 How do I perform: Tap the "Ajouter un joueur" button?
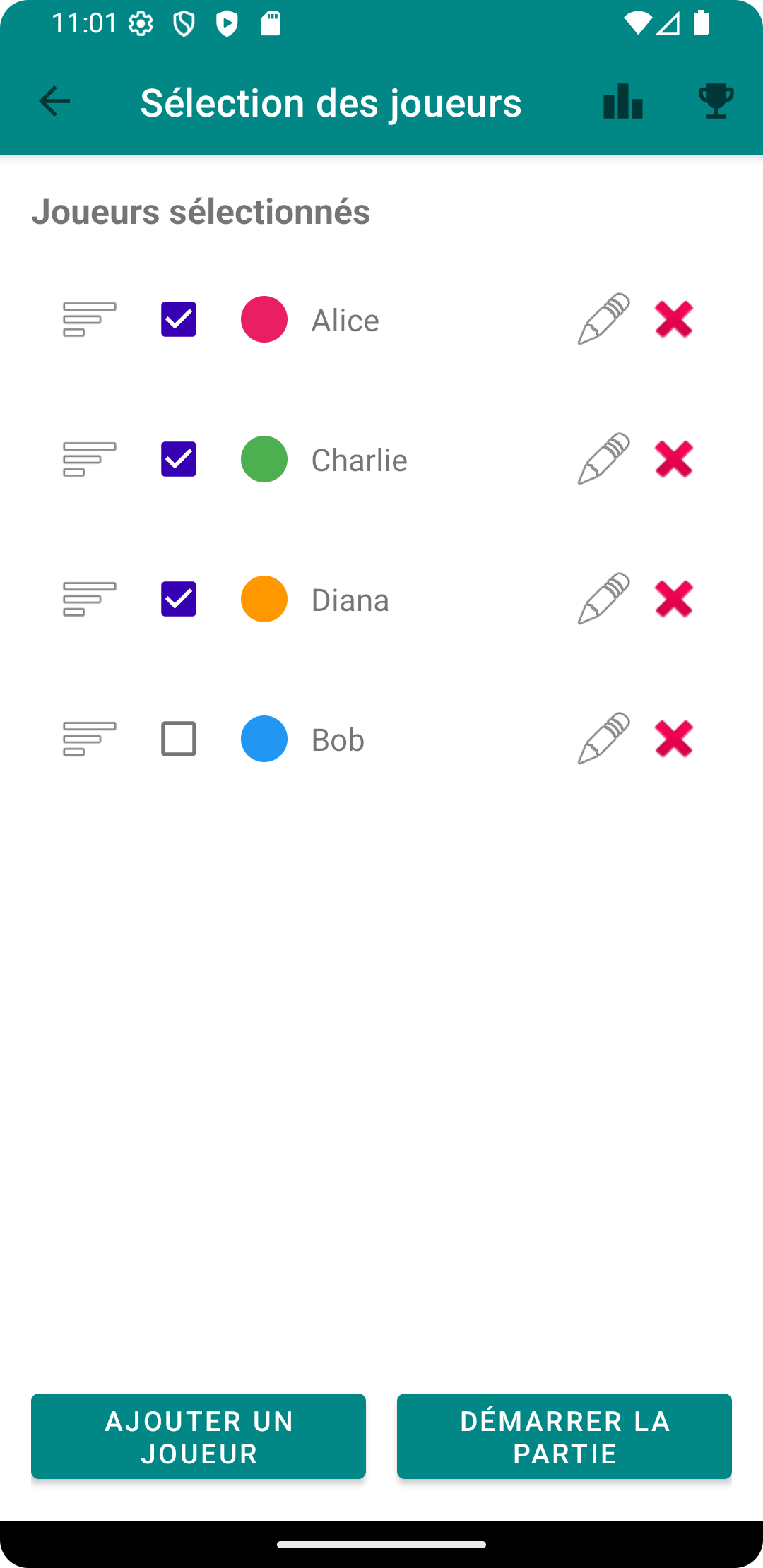click(x=199, y=1436)
